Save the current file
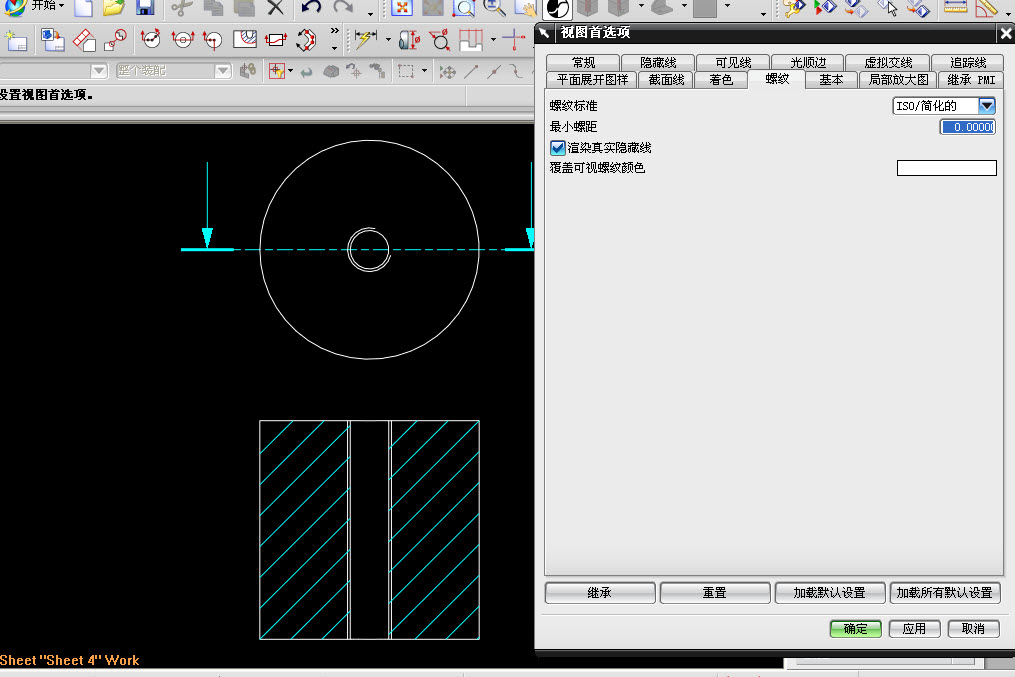This screenshot has width=1015, height=677. (145, 8)
